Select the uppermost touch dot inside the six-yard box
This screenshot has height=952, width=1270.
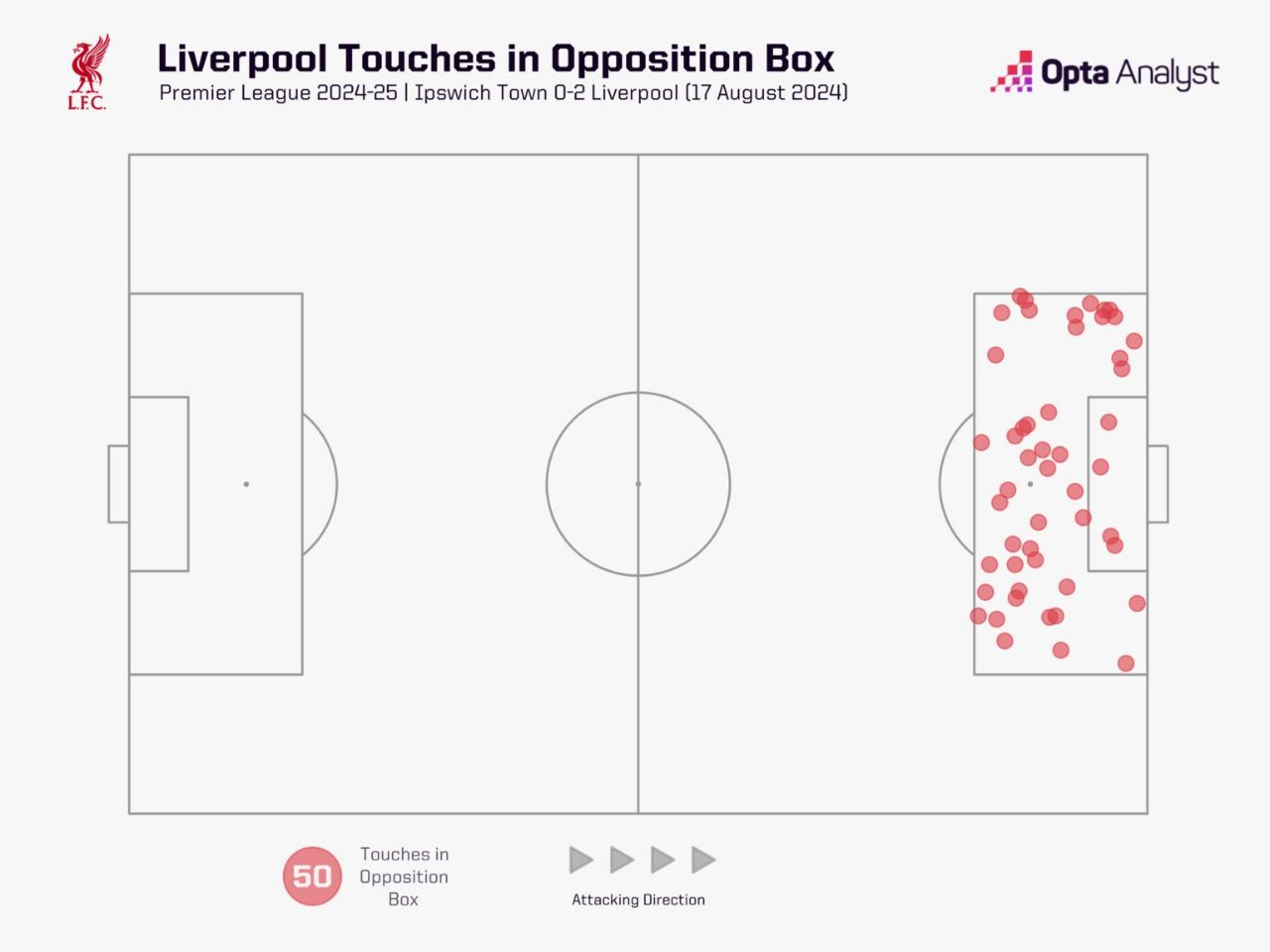click(1108, 422)
